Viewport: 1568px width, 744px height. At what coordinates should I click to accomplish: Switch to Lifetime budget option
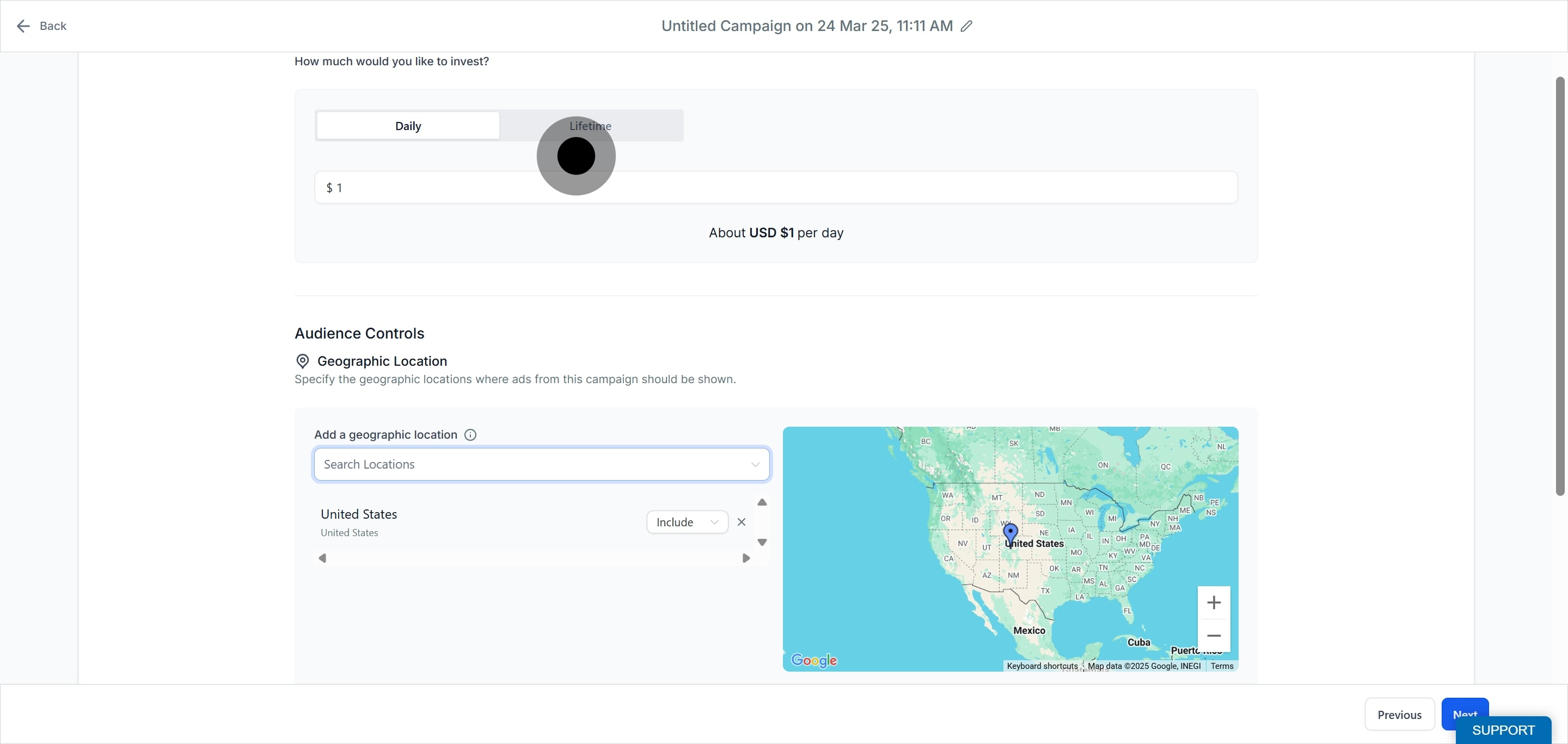(x=590, y=126)
